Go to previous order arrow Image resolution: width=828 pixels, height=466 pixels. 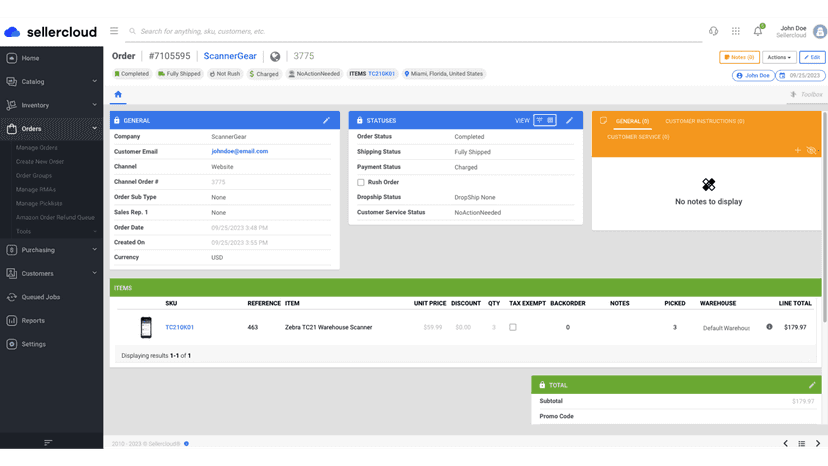786,443
